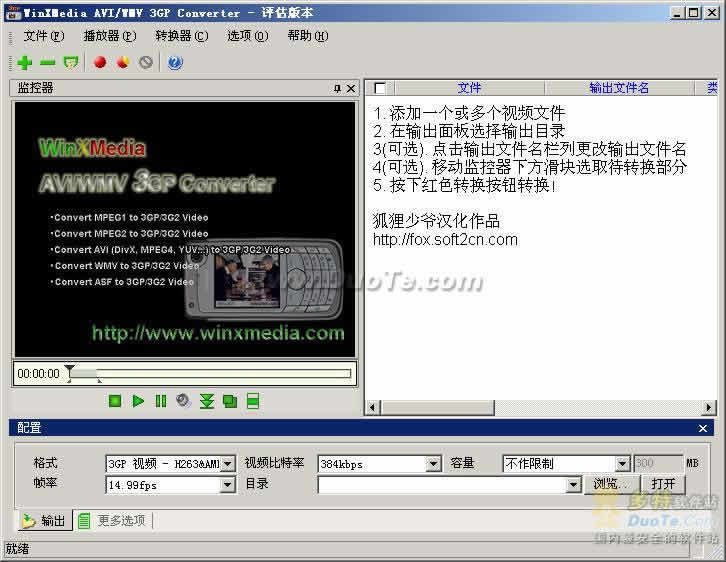Toggle the select-all checkbox in file list header
This screenshot has height=562, width=726.
[x=380, y=88]
